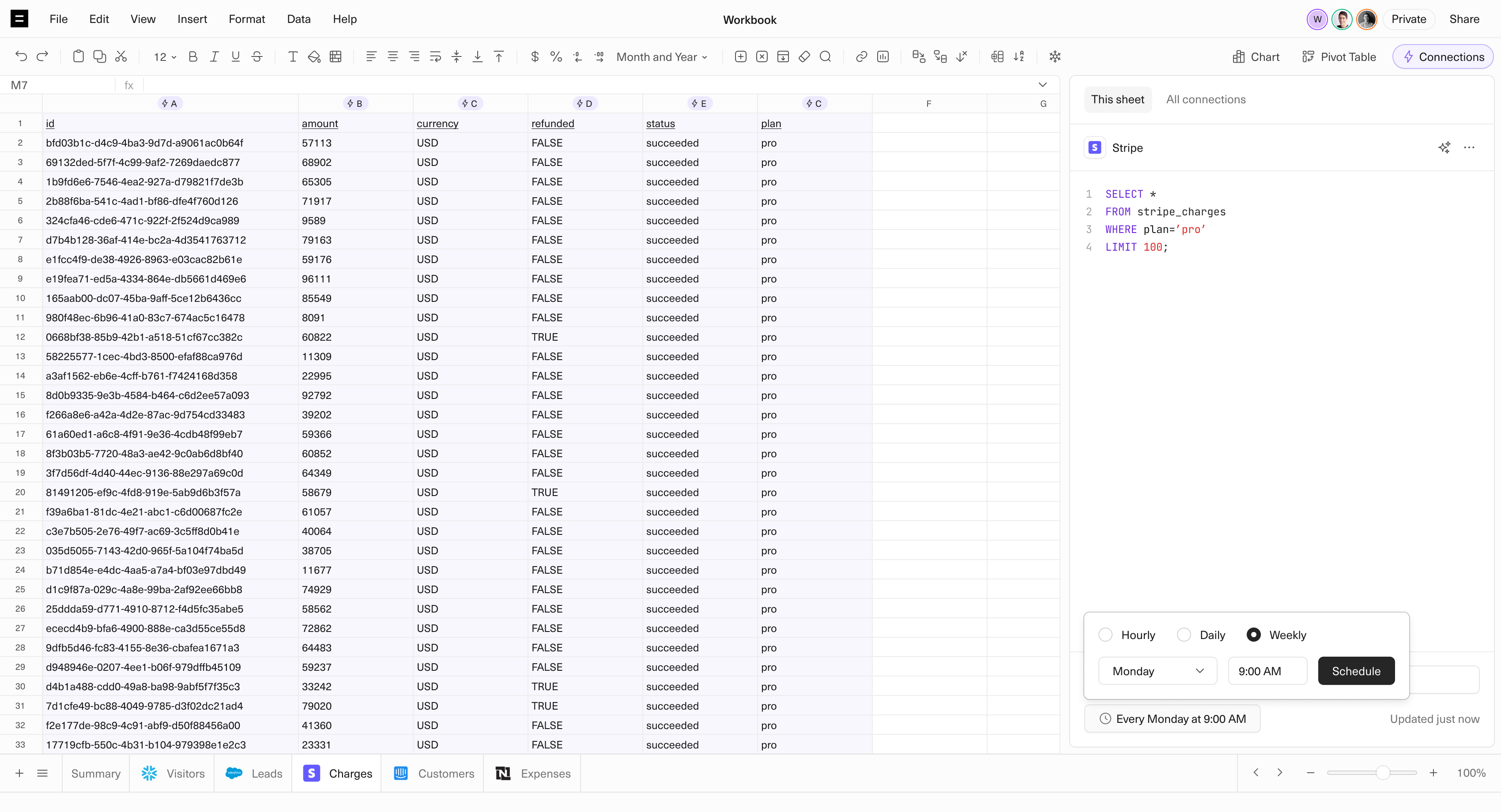The height and width of the screenshot is (812, 1501).
Task: Open the Stripe connection more options
Action: point(1469,147)
